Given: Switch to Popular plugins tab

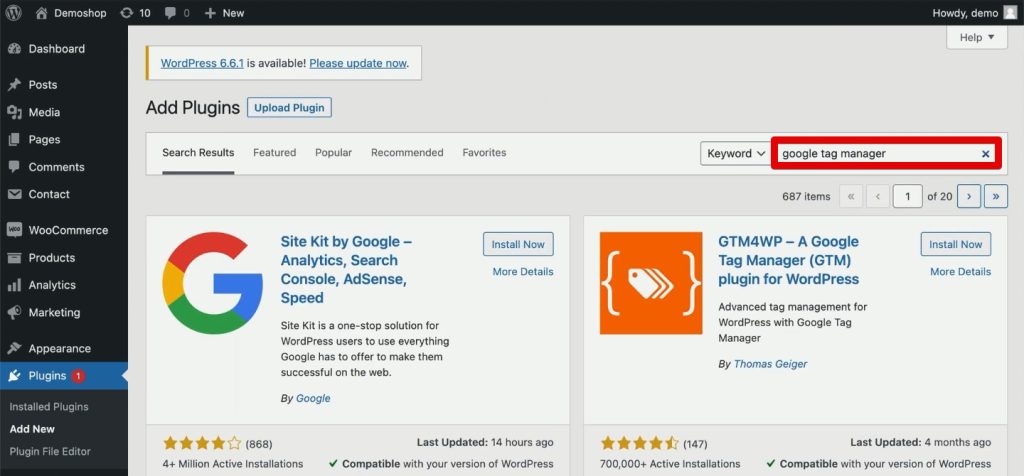Looking at the screenshot, I should point(333,153).
